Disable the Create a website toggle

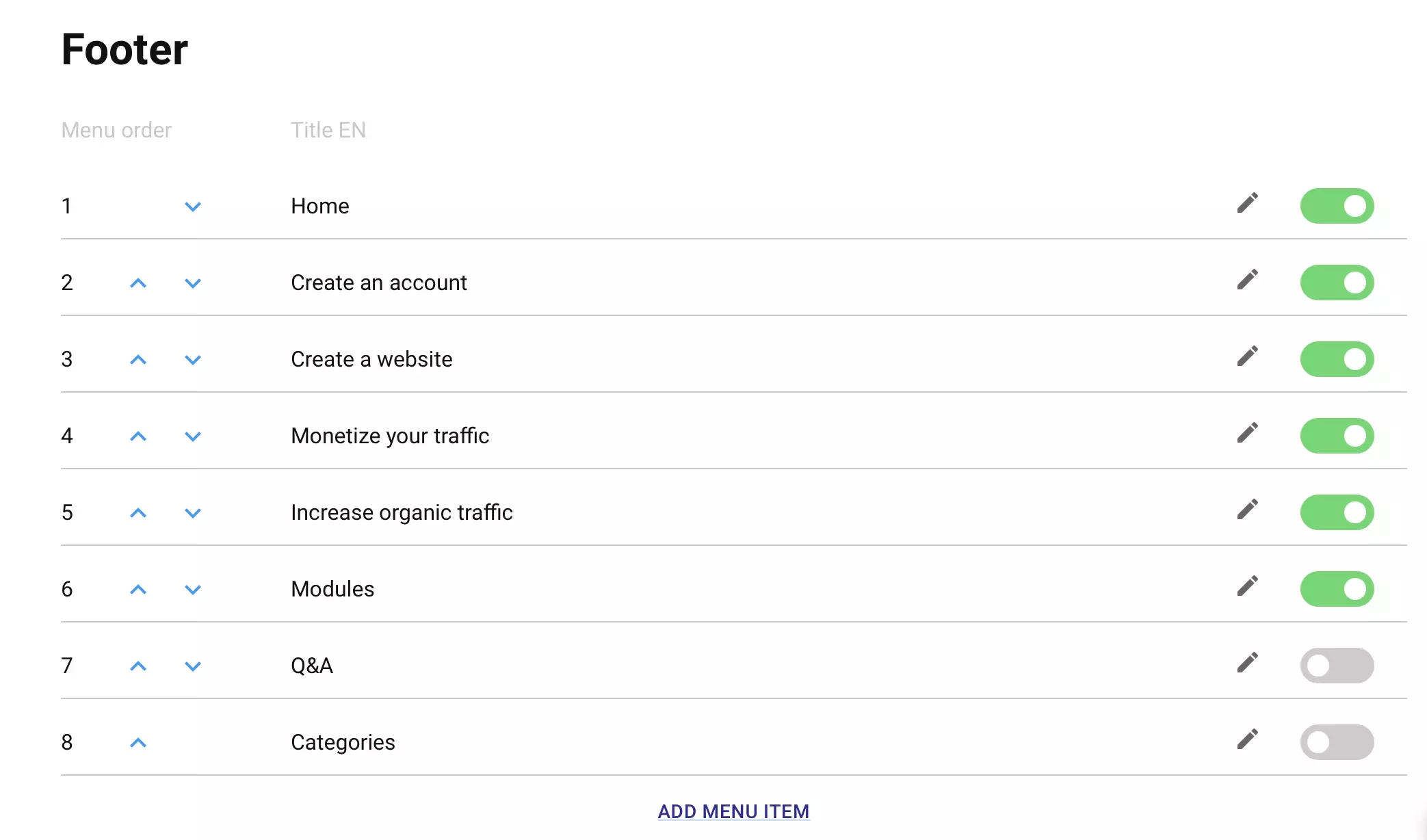tap(1337, 359)
